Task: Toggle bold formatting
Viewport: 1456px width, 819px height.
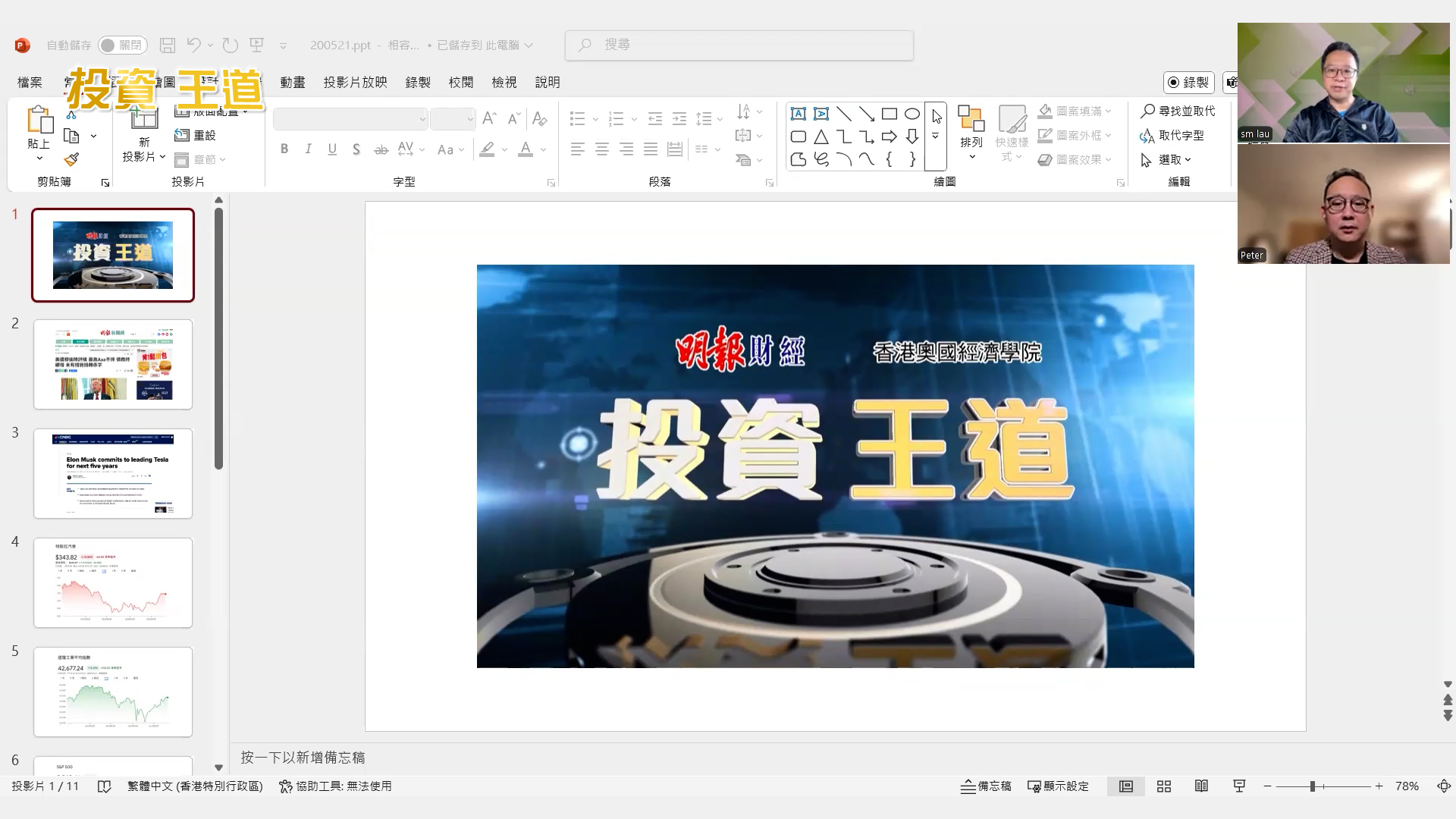Action: click(284, 149)
